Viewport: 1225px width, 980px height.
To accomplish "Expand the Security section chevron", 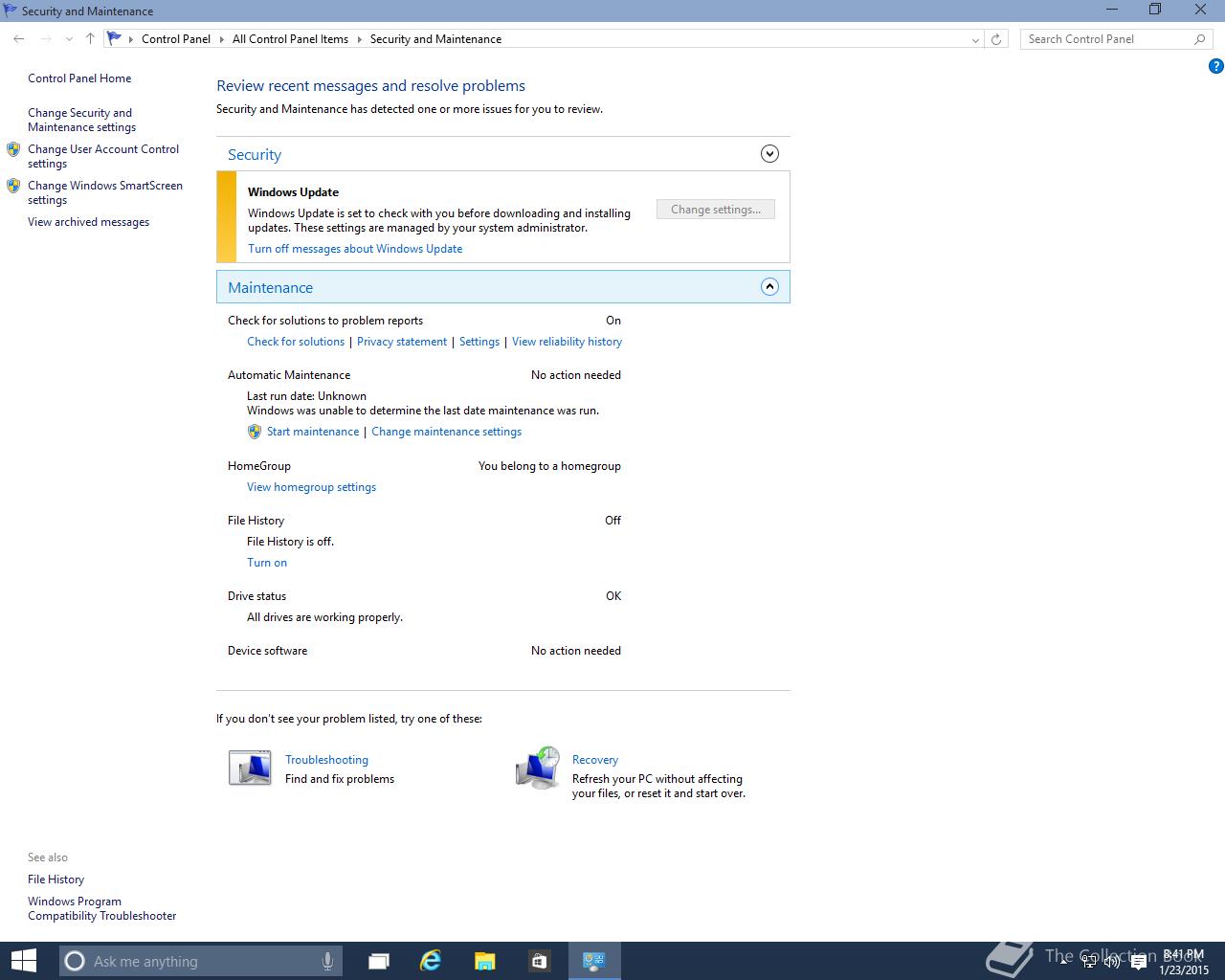I will (x=769, y=154).
